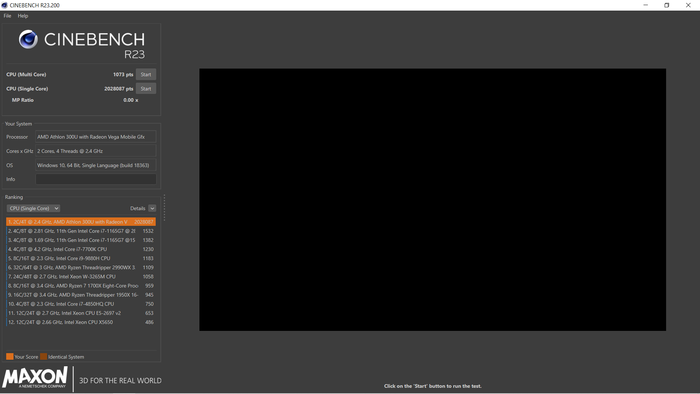The height and width of the screenshot is (394, 700).
Task: Restore down the Cinebench window
Action: 667,5
